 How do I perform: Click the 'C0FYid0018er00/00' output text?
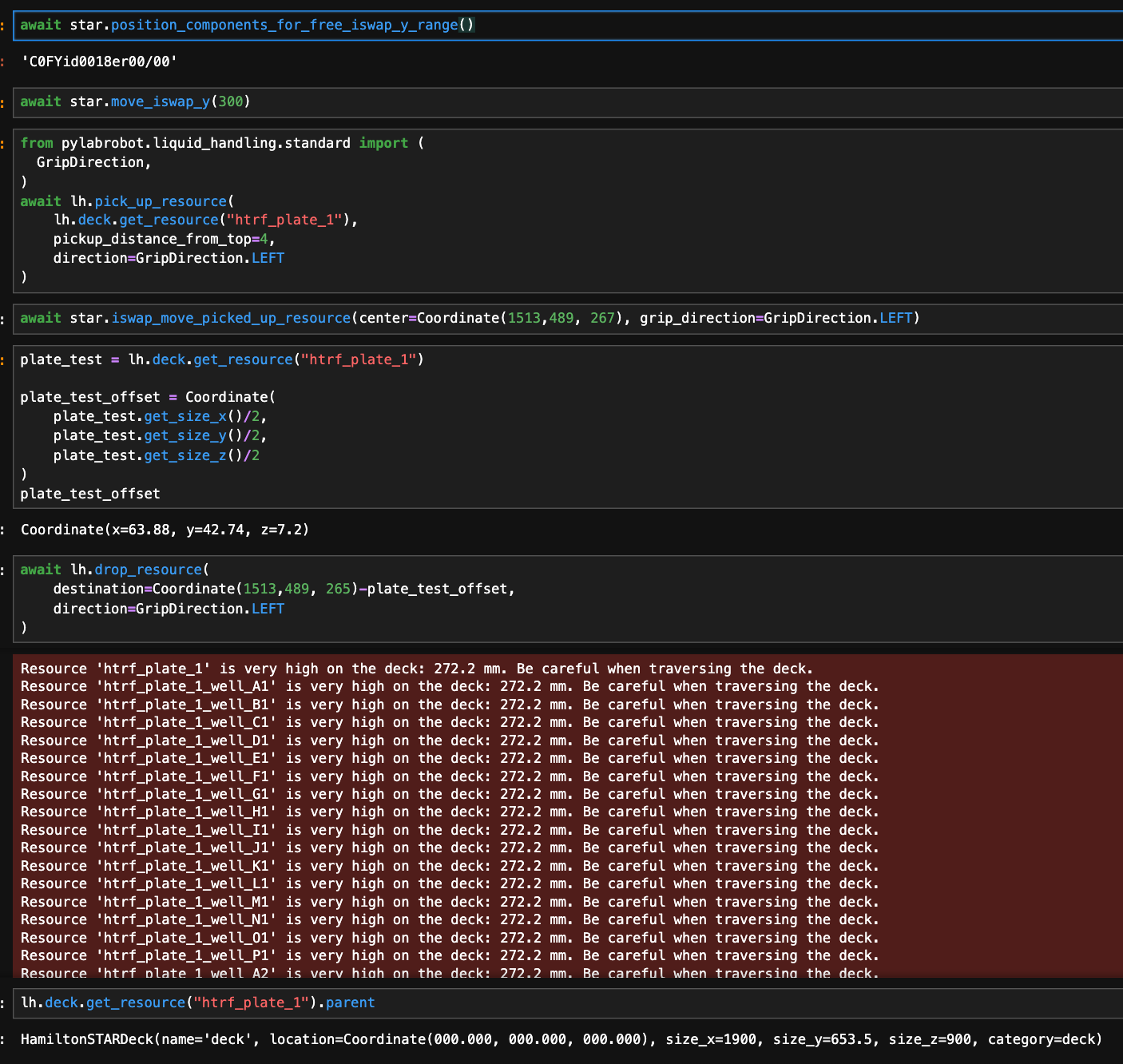(98, 62)
